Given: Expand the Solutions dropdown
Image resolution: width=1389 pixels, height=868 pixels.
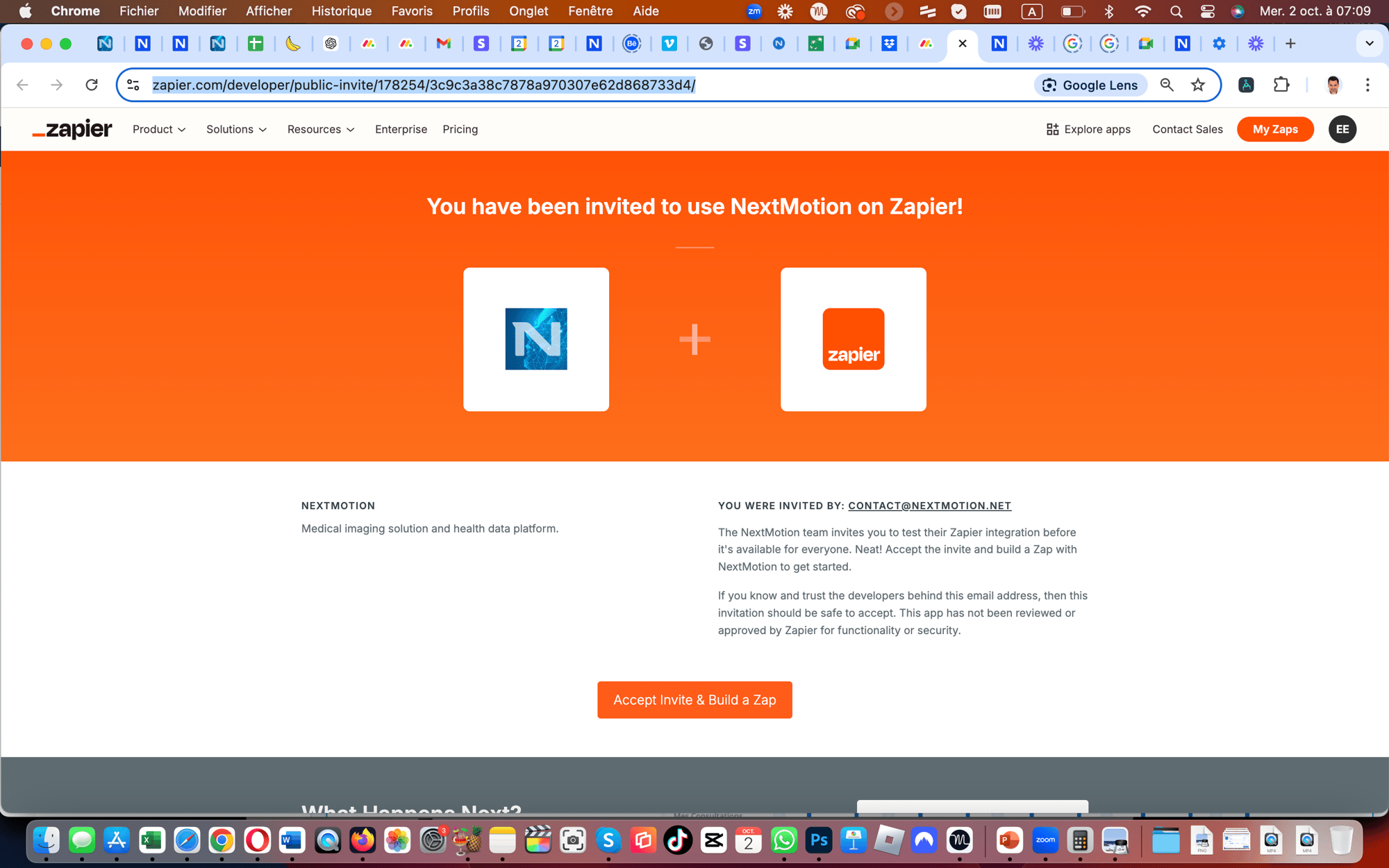Looking at the screenshot, I should tap(236, 129).
